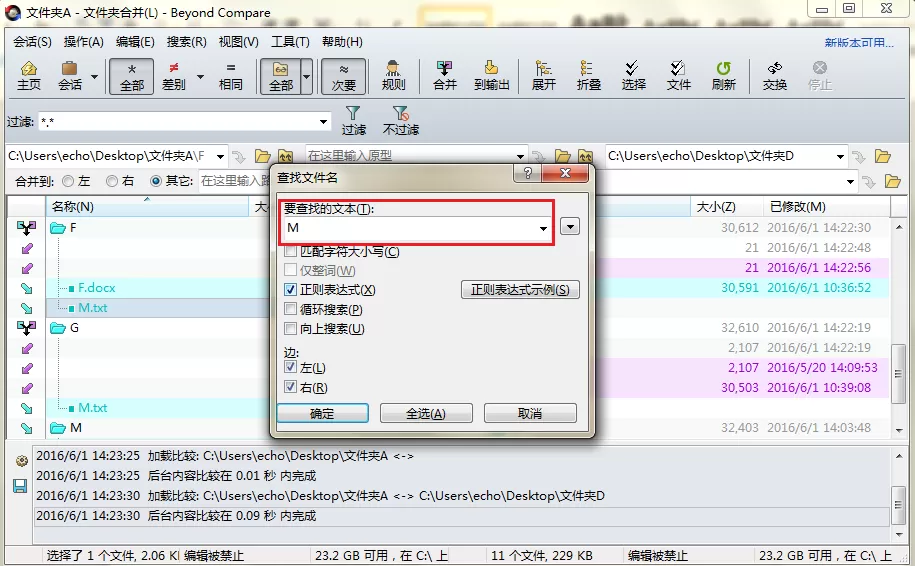Show identical files with 相同 icon
This screenshot has width=915, height=566.
point(231,76)
